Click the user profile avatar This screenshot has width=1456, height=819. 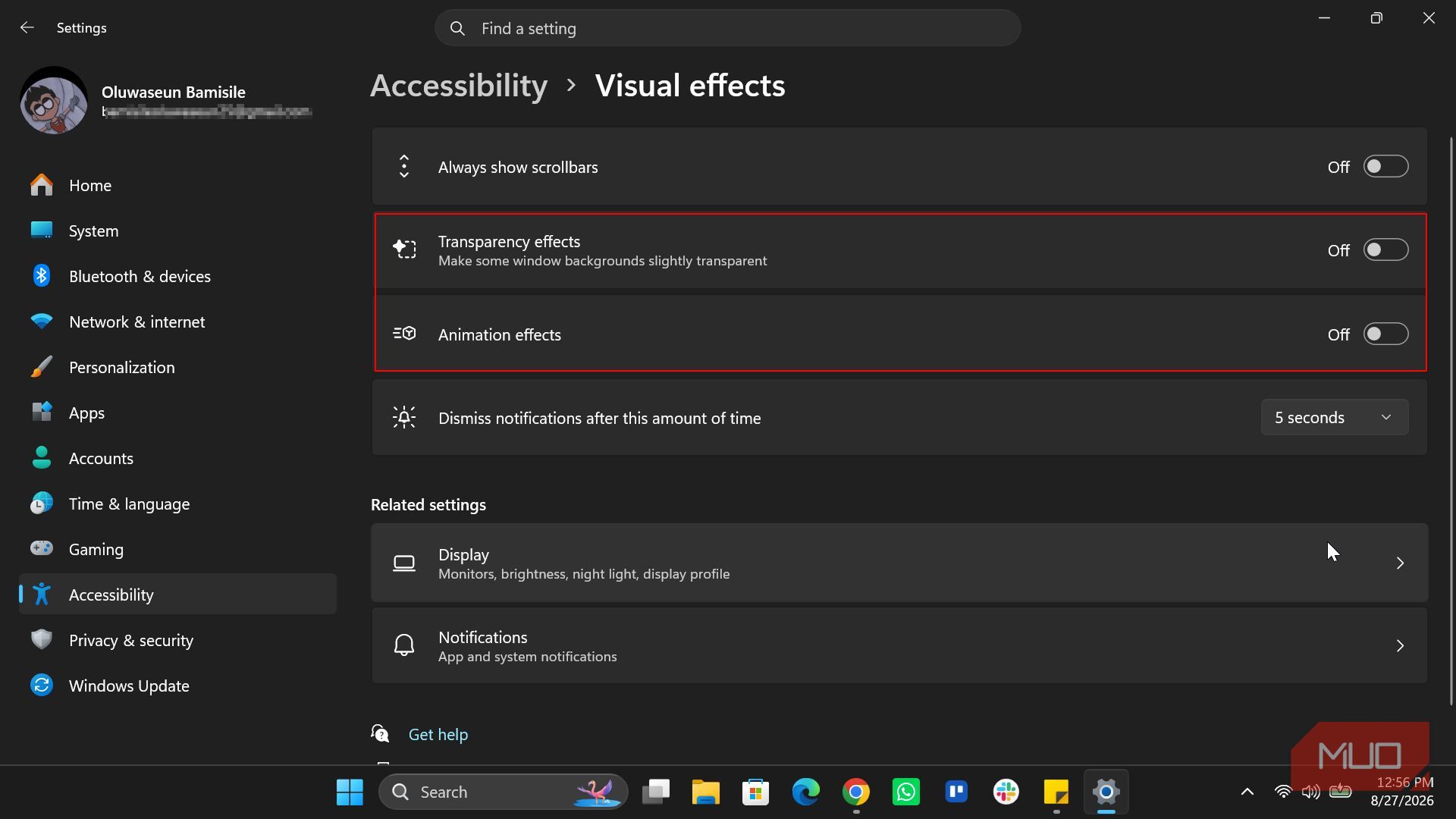54,101
